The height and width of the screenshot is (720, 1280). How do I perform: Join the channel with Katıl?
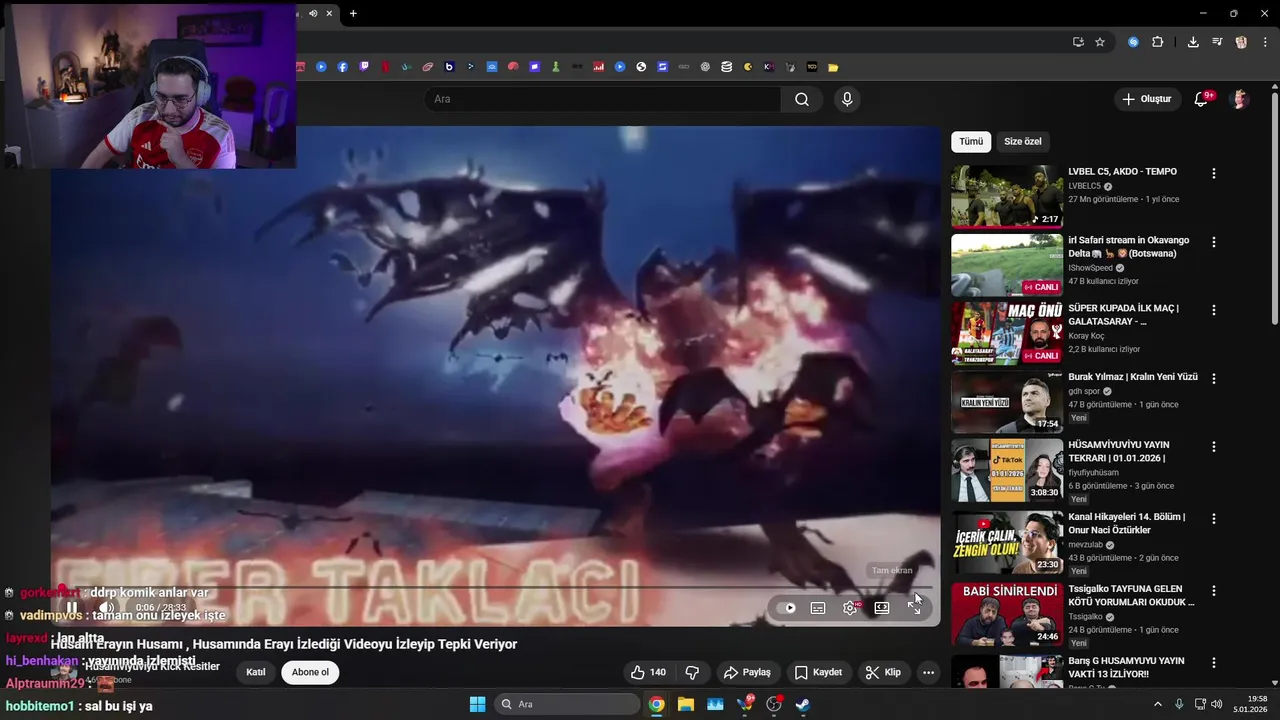click(x=256, y=672)
